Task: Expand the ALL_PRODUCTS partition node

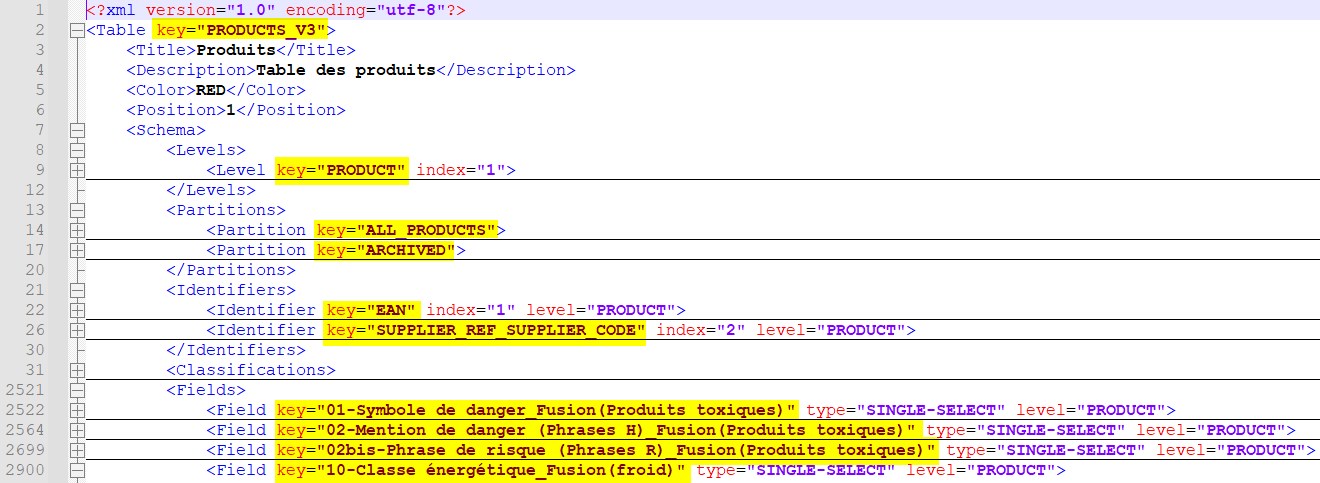Action: (x=77, y=230)
